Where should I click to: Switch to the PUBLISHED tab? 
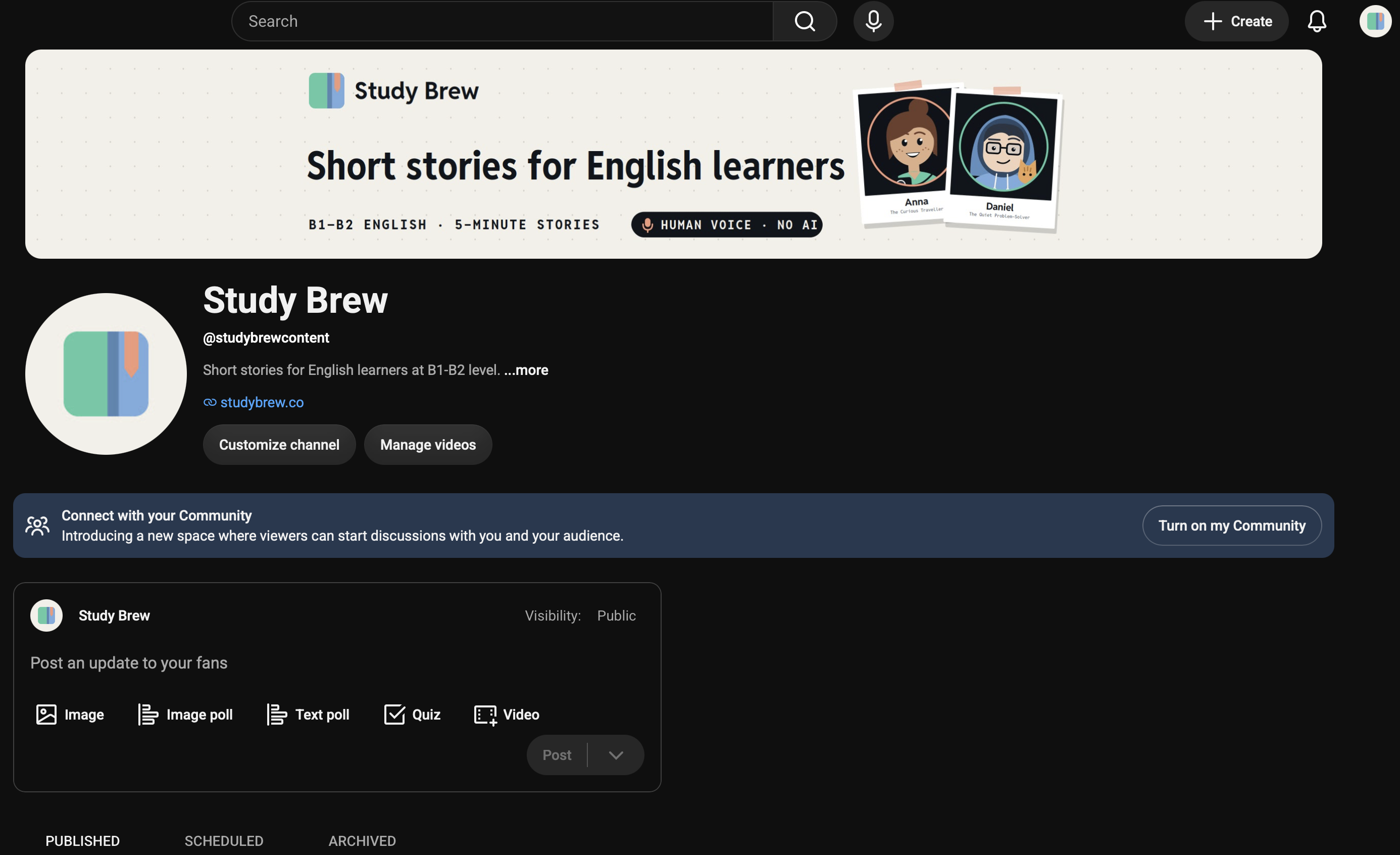82,840
